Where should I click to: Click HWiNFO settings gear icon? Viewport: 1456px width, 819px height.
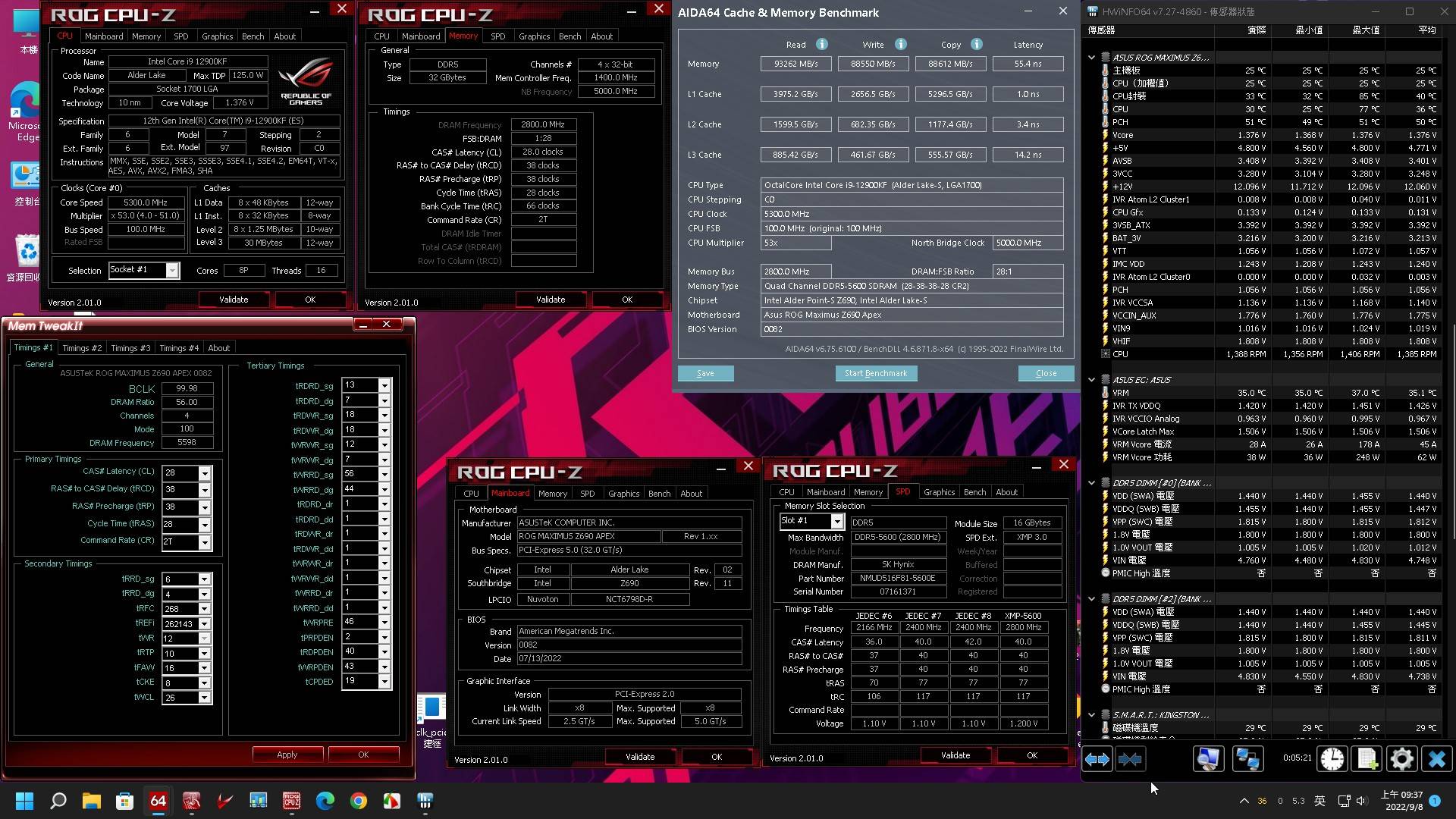coord(1401,759)
